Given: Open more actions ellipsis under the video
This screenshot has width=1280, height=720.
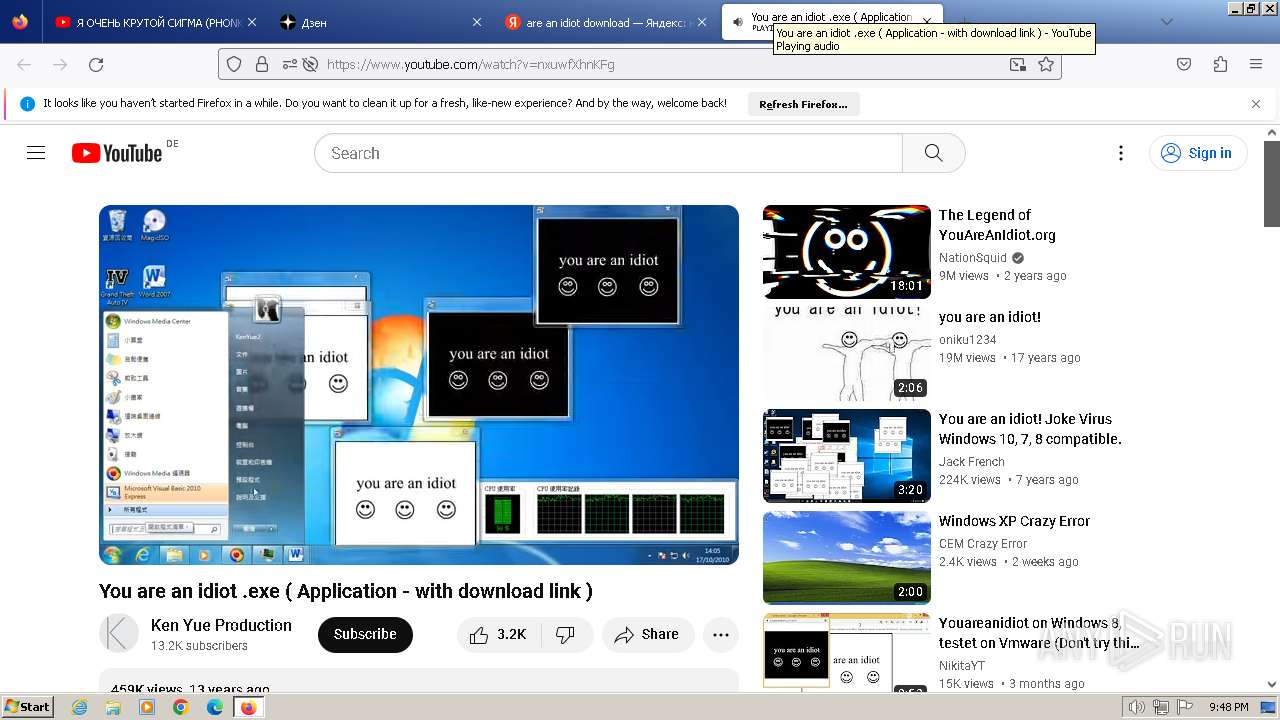Looking at the screenshot, I should pyautogui.click(x=721, y=635).
